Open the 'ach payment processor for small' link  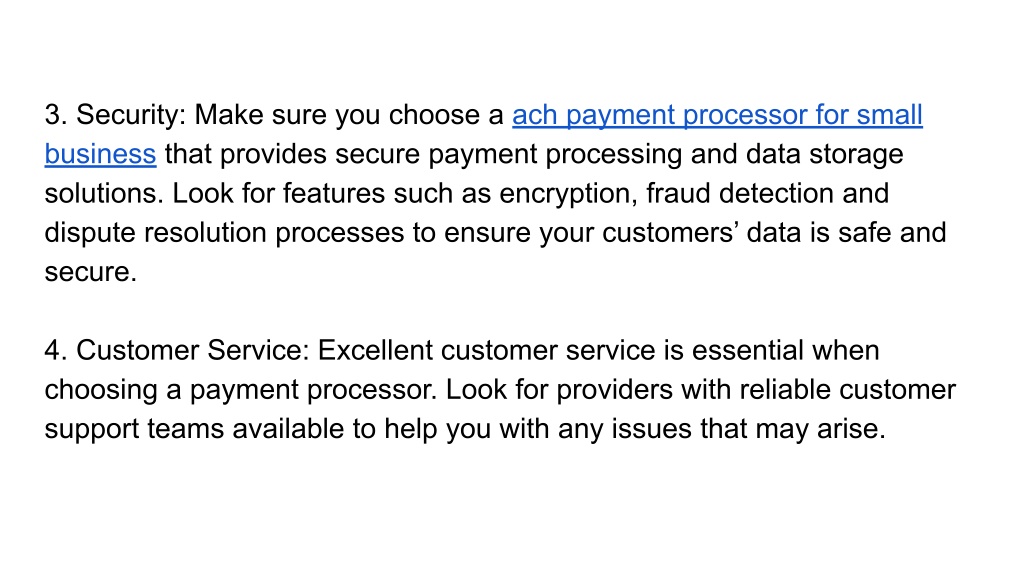point(717,116)
